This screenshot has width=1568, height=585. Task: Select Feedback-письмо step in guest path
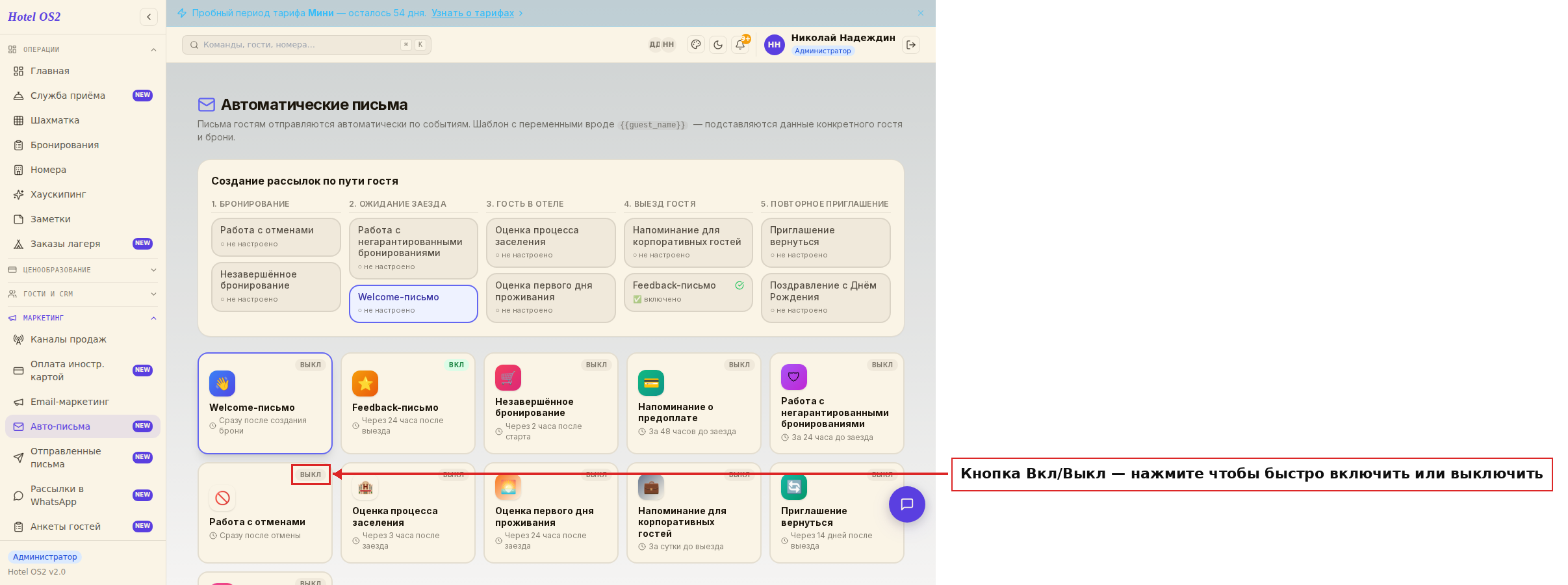pos(688,292)
